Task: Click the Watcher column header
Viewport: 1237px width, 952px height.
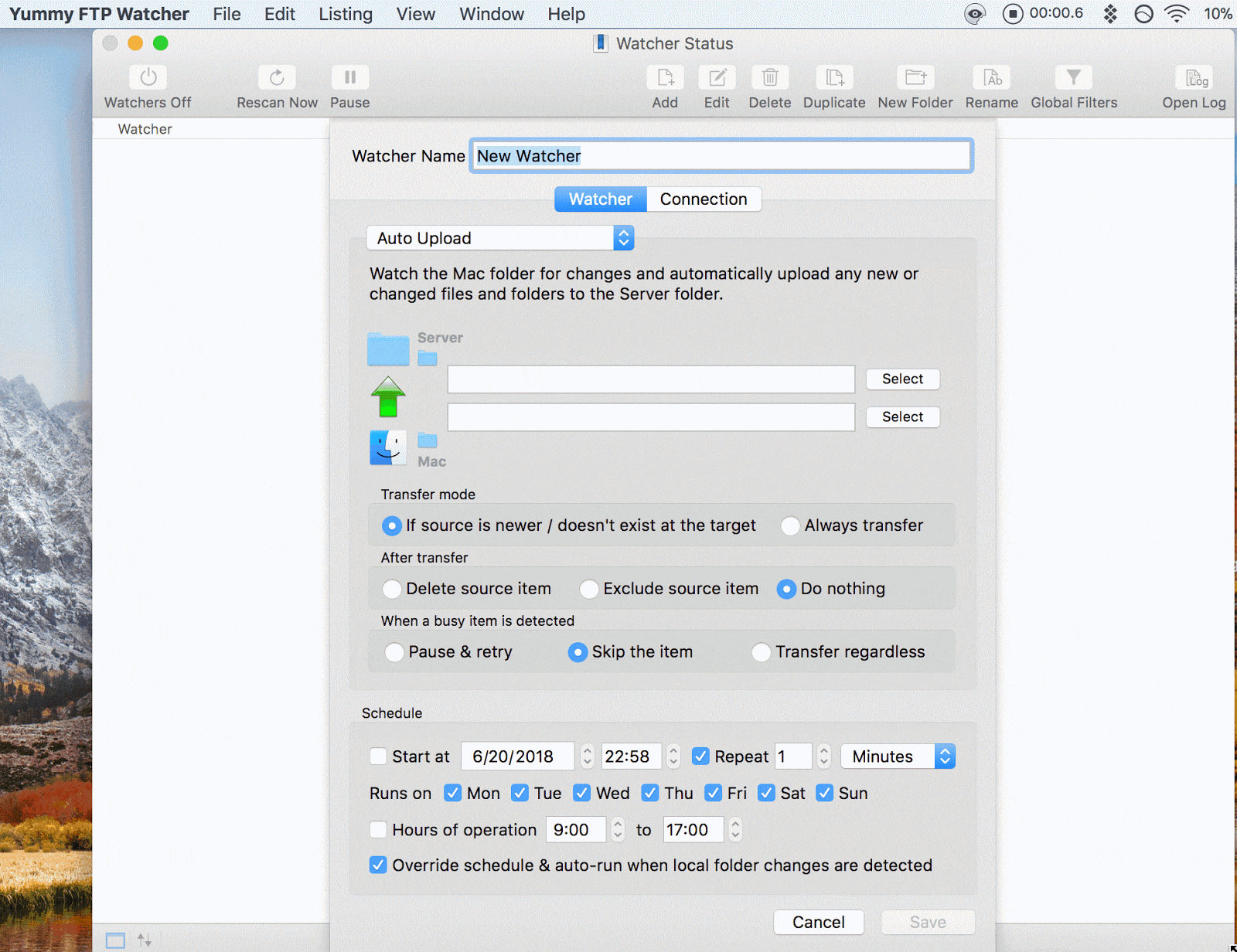Action: click(x=145, y=129)
